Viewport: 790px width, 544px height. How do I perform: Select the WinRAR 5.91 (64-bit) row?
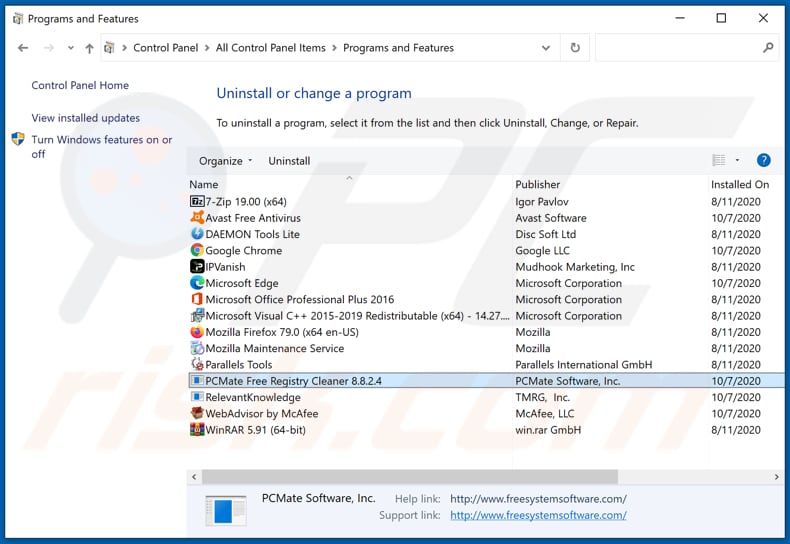click(486, 430)
